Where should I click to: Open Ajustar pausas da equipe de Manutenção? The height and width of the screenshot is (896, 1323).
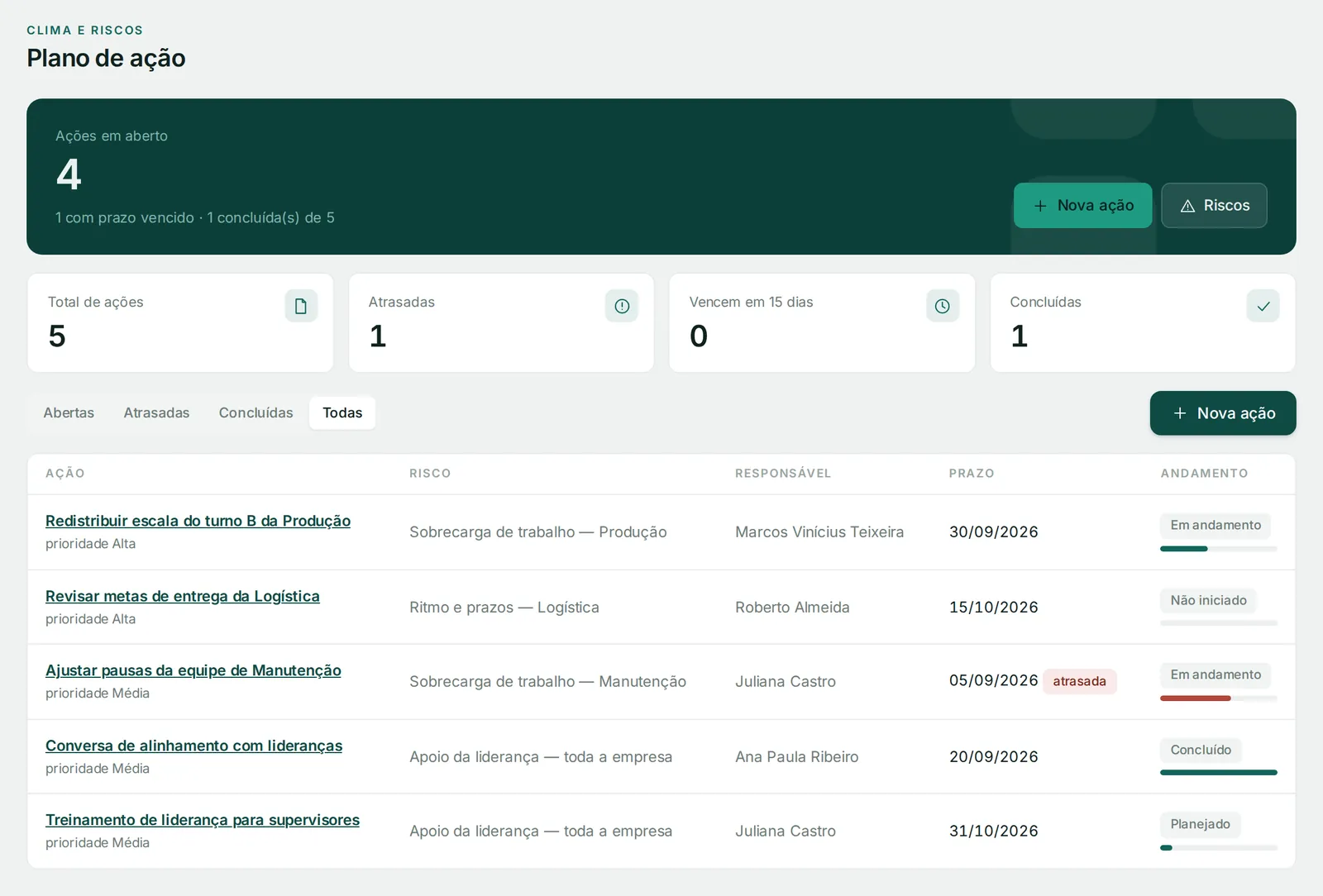coord(193,670)
